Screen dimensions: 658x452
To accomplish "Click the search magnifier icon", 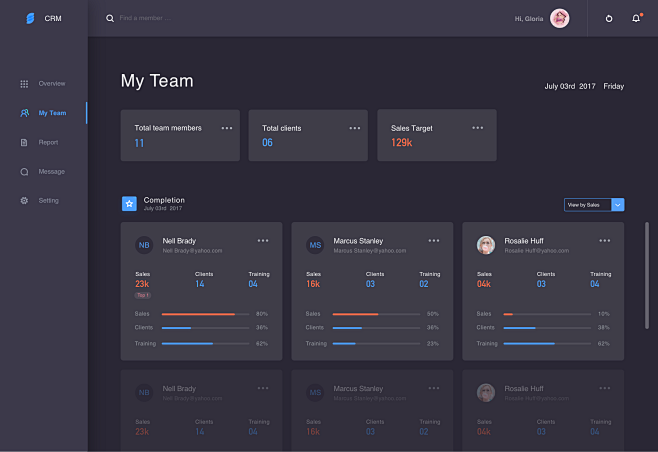I will [110, 18].
